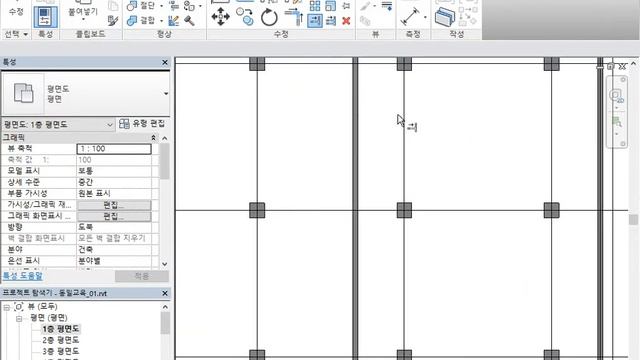Screen dimensions: 640x360
Task: Select the 절단 geometry tool
Action: 141,6
